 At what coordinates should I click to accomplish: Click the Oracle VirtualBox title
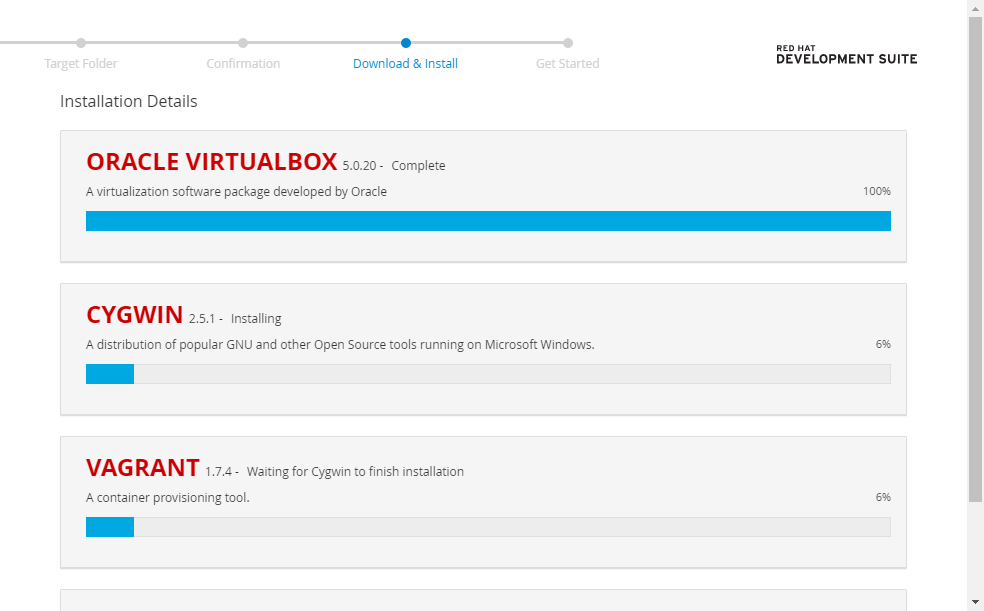click(x=211, y=162)
